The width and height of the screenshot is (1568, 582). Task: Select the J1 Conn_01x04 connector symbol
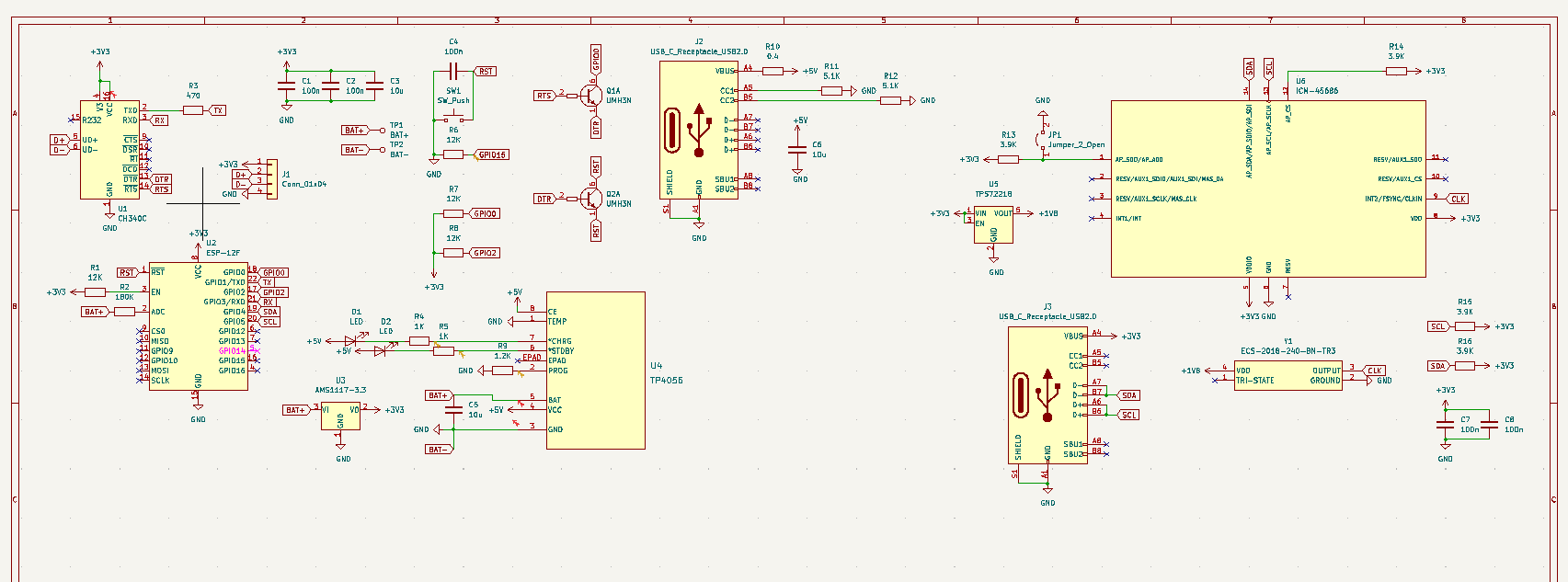tap(271, 177)
